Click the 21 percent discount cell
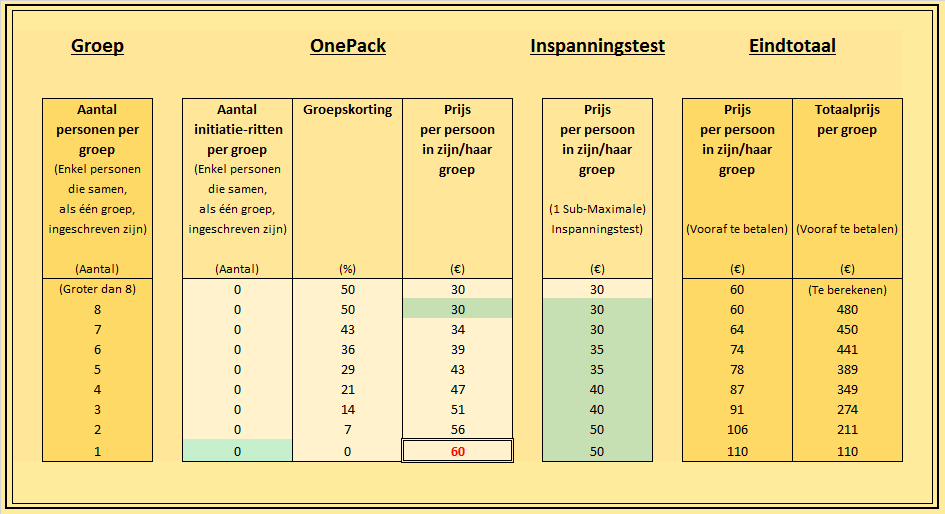The height and width of the screenshot is (514, 945). pyautogui.click(x=348, y=389)
